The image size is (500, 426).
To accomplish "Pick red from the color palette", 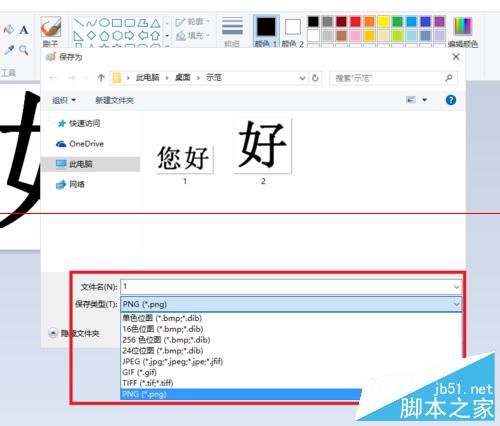I will coord(355,22).
